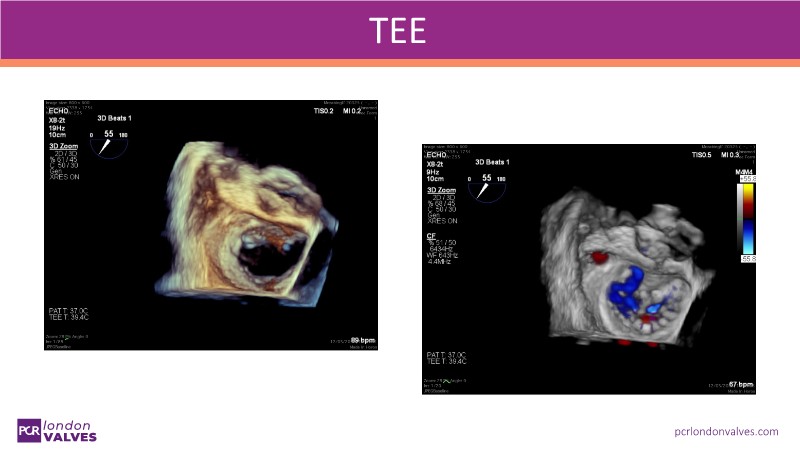The width and height of the screenshot is (800, 450).
Task: Open the pcrlondonvalves.com link
Action: [724, 430]
